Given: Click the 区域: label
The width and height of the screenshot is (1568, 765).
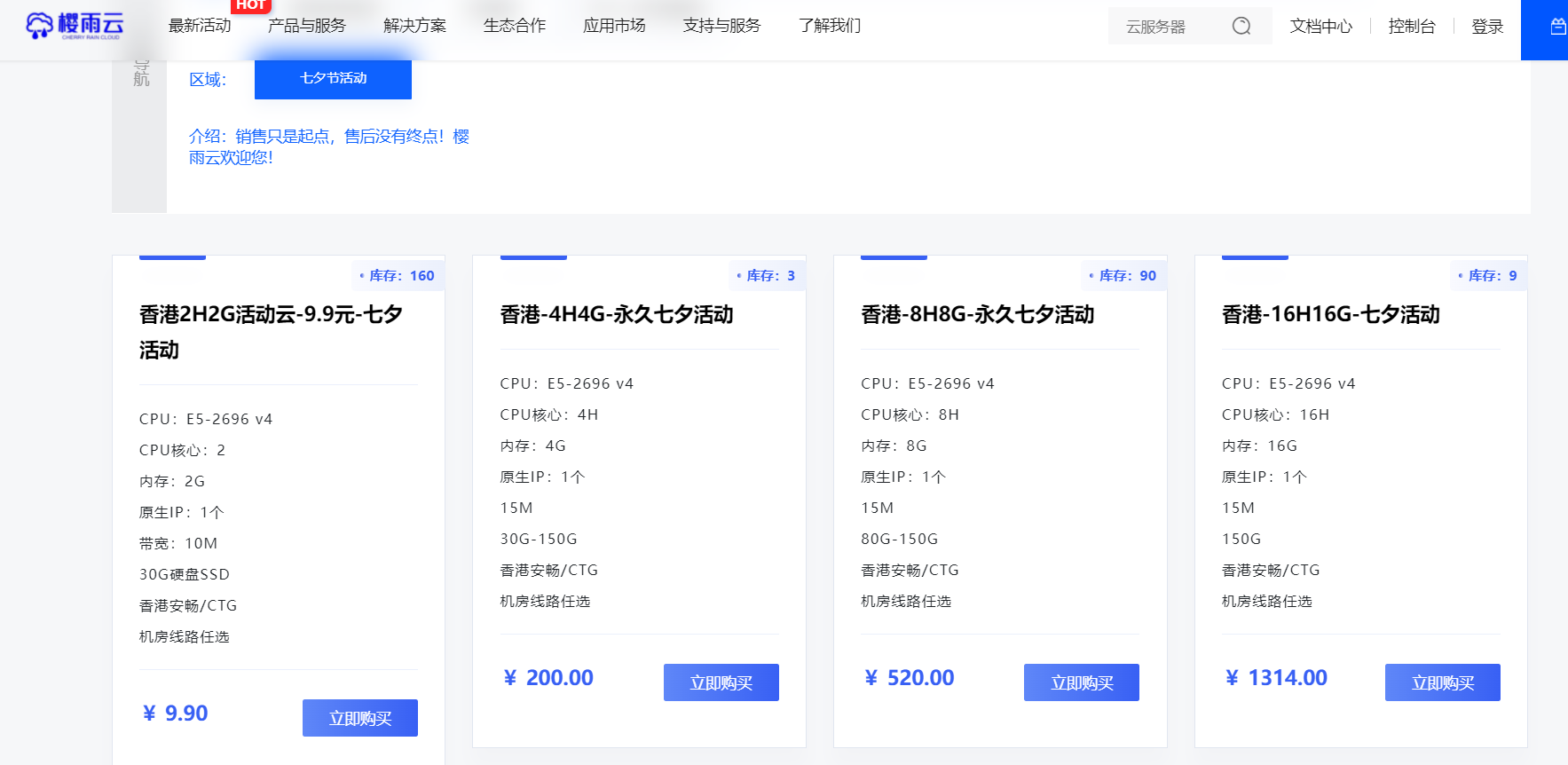Looking at the screenshot, I should click(x=208, y=80).
